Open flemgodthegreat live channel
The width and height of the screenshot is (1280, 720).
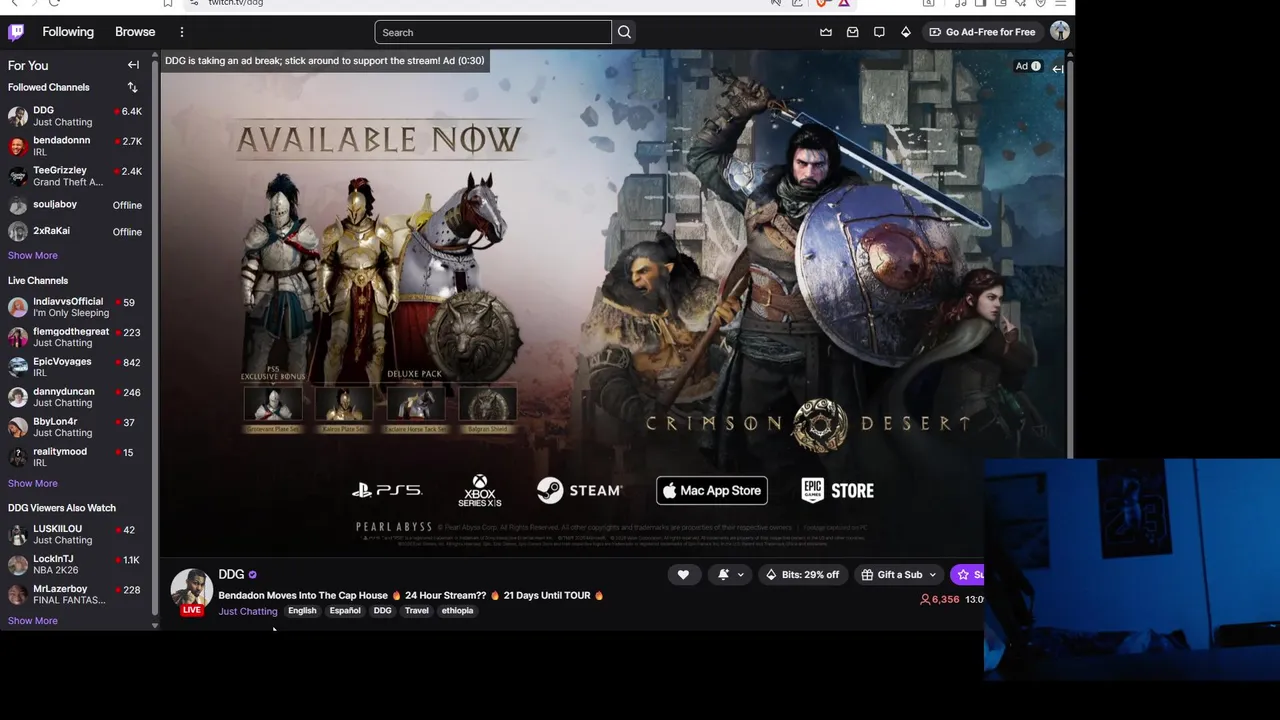76,337
